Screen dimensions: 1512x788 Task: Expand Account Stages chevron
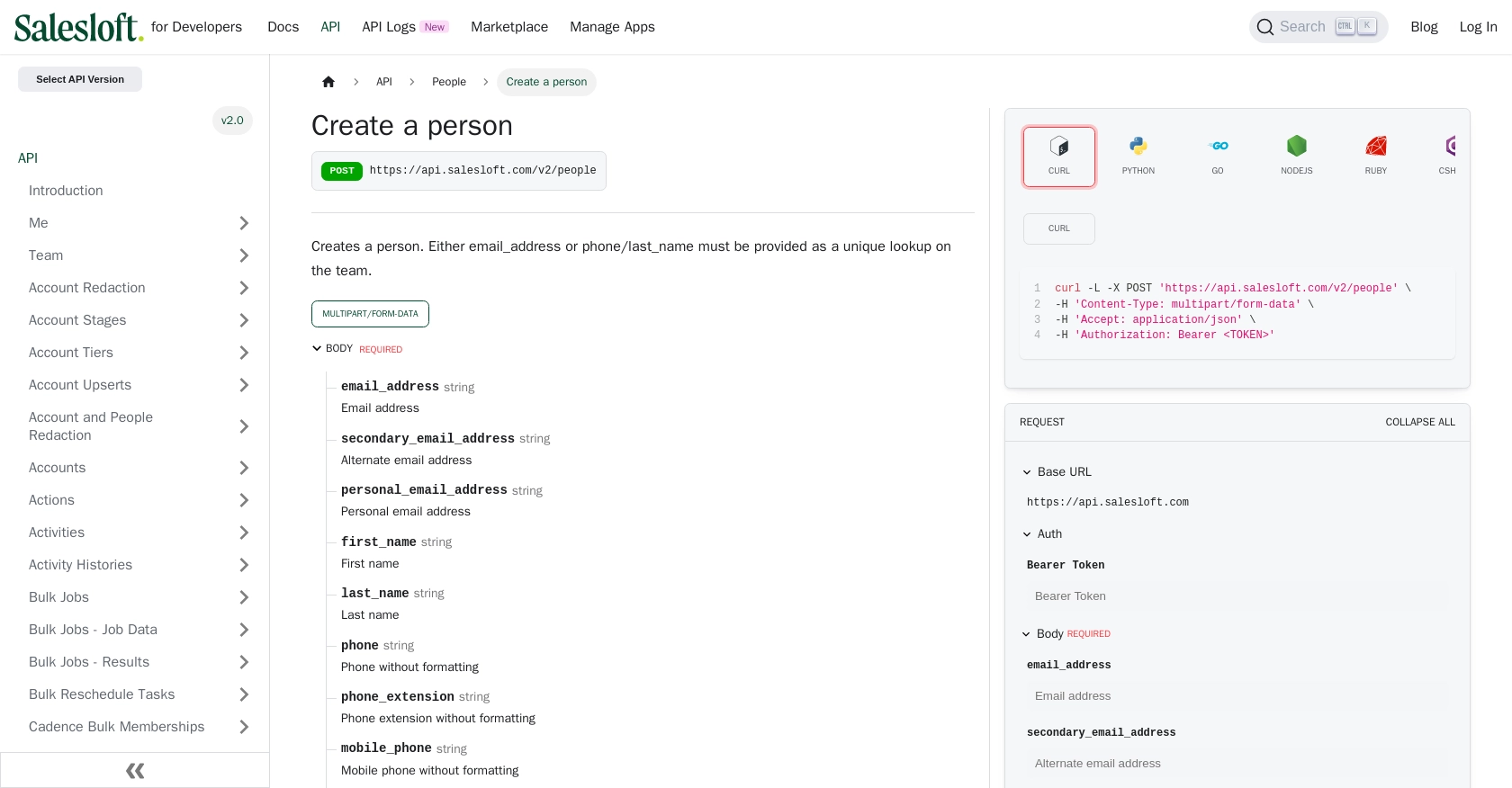(x=244, y=320)
